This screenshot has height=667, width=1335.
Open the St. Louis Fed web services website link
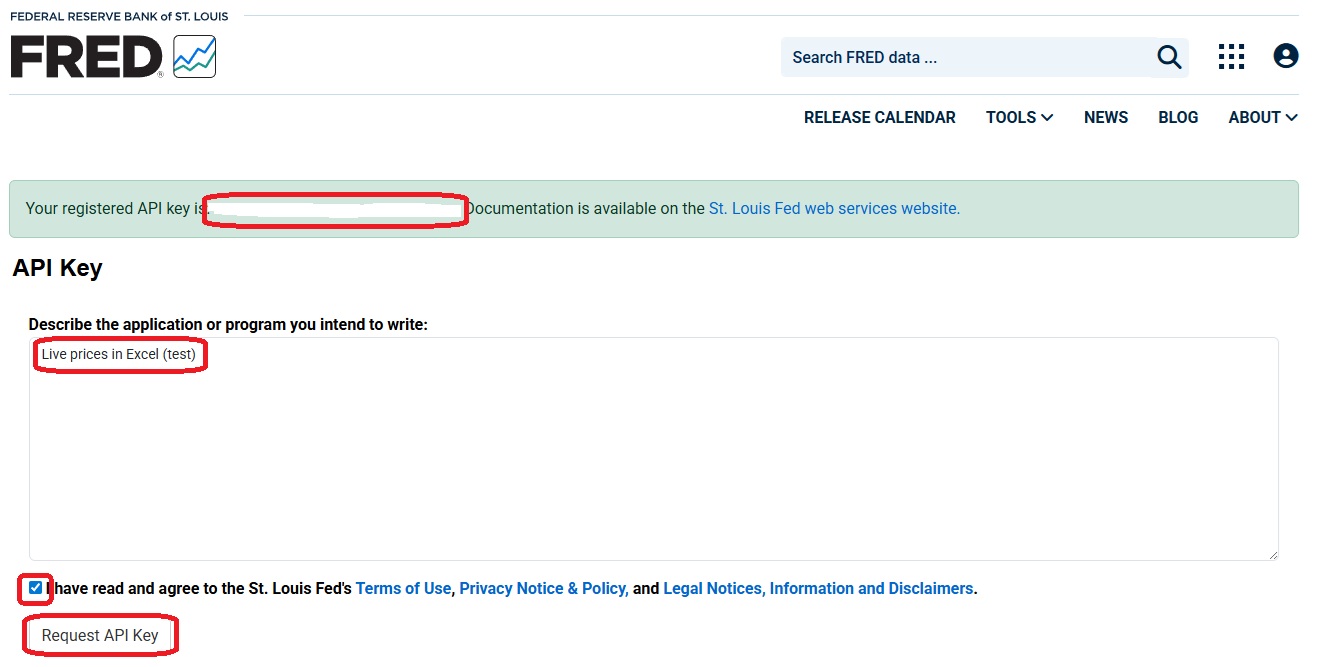(x=833, y=209)
